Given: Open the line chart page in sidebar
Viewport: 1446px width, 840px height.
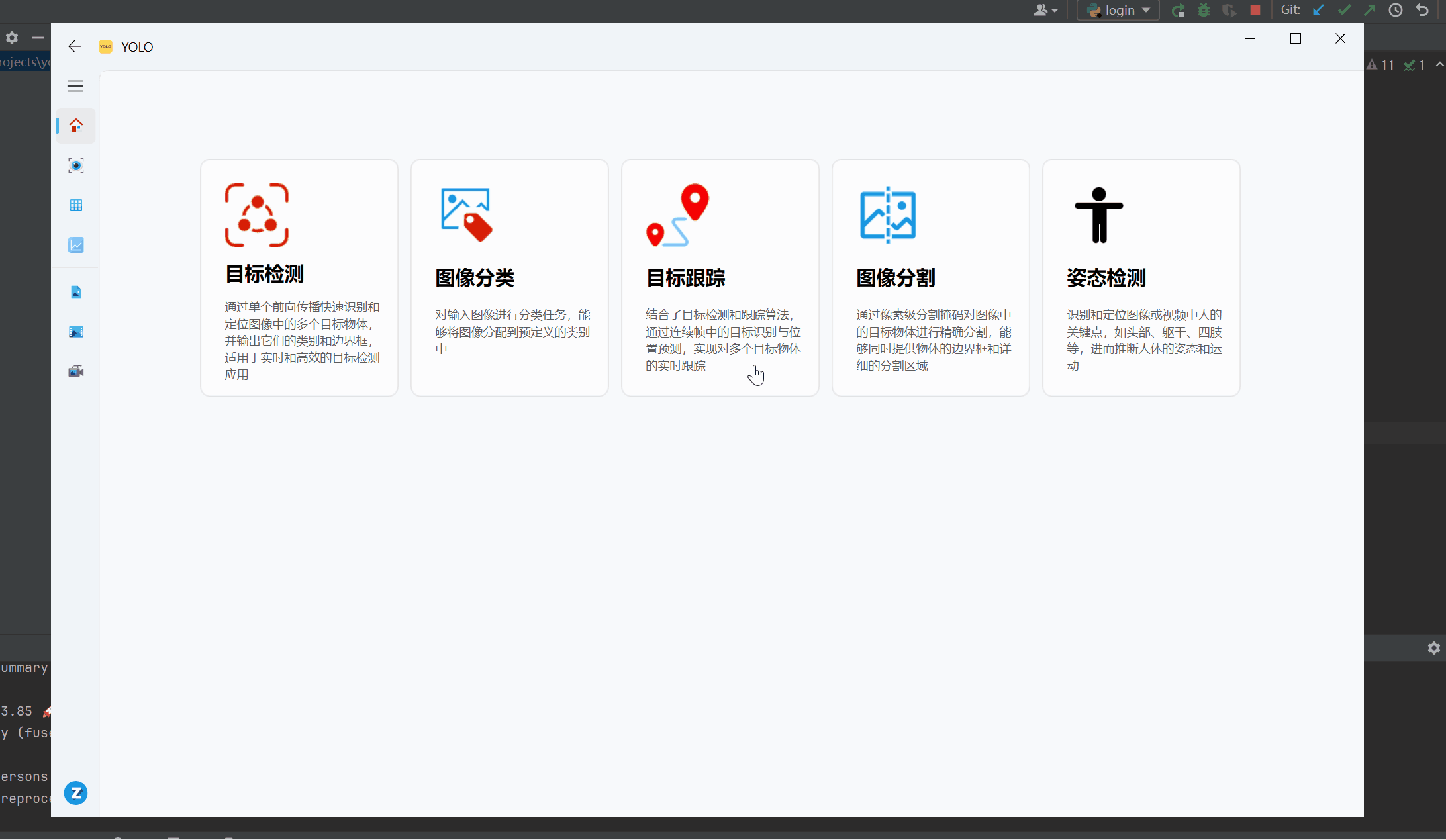Looking at the screenshot, I should click(x=76, y=245).
